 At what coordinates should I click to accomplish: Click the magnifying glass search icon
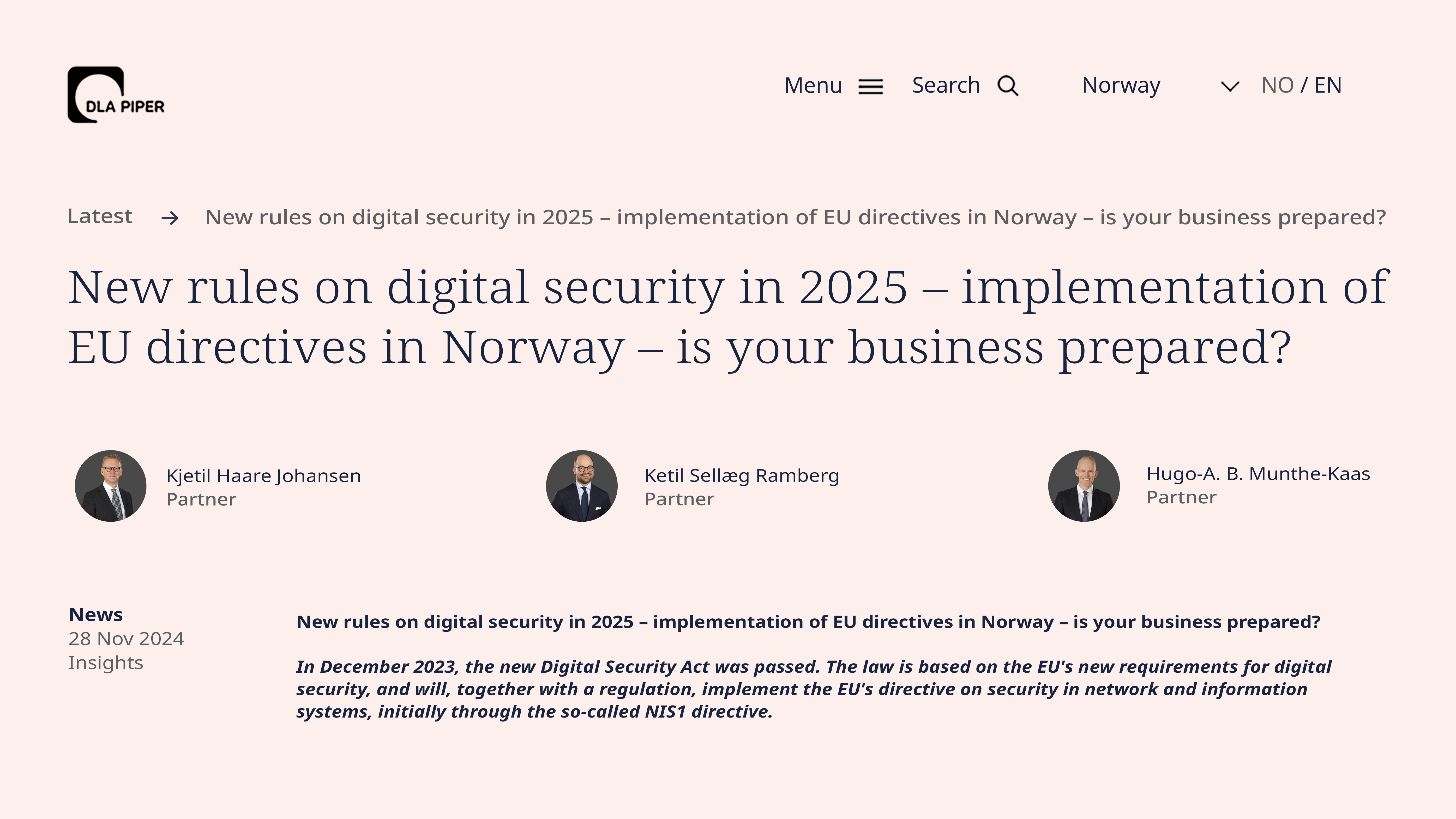[x=1008, y=86]
